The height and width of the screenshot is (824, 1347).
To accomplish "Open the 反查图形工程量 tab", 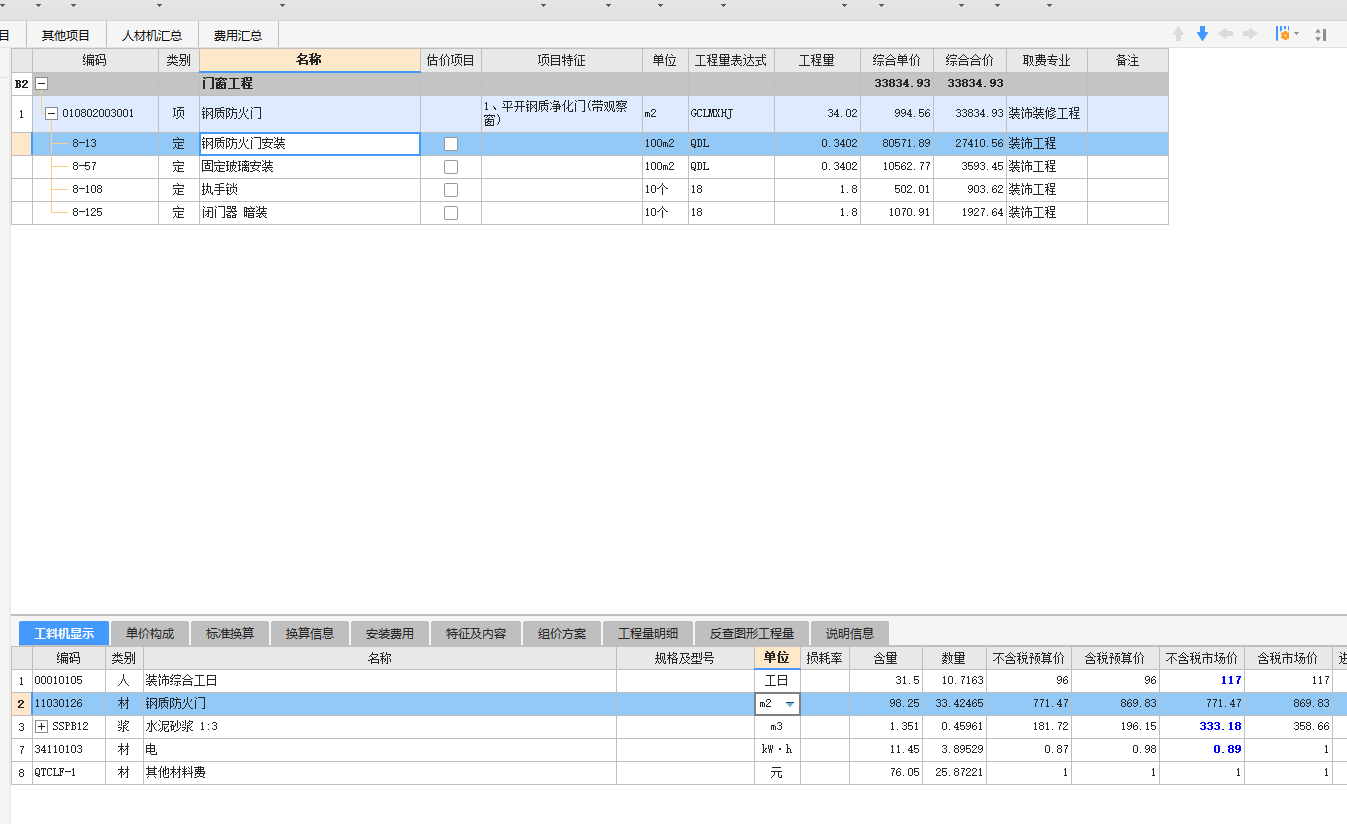I will [x=752, y=633].
